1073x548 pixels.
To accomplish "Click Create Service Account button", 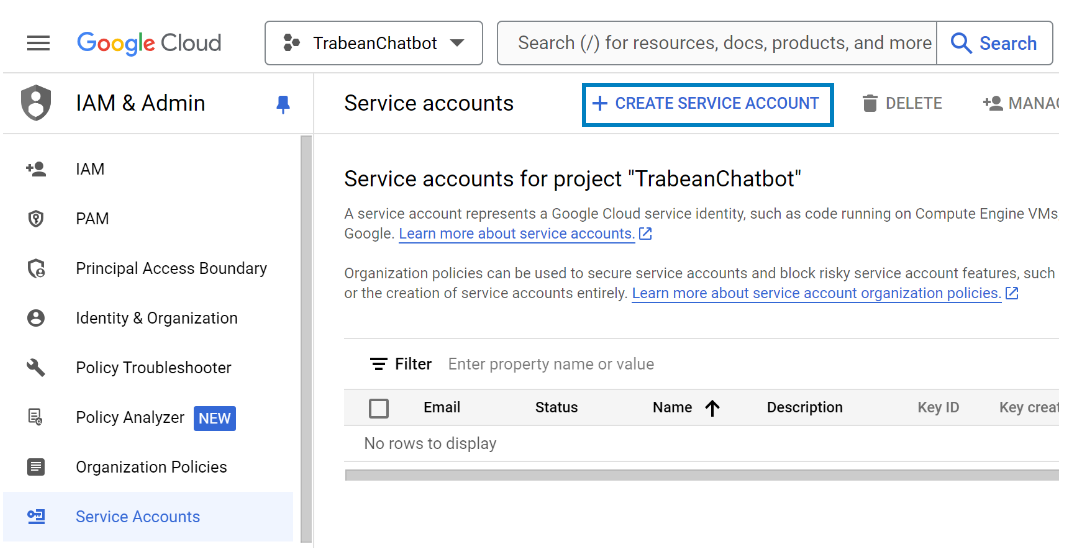I will (x=708, y=105).
